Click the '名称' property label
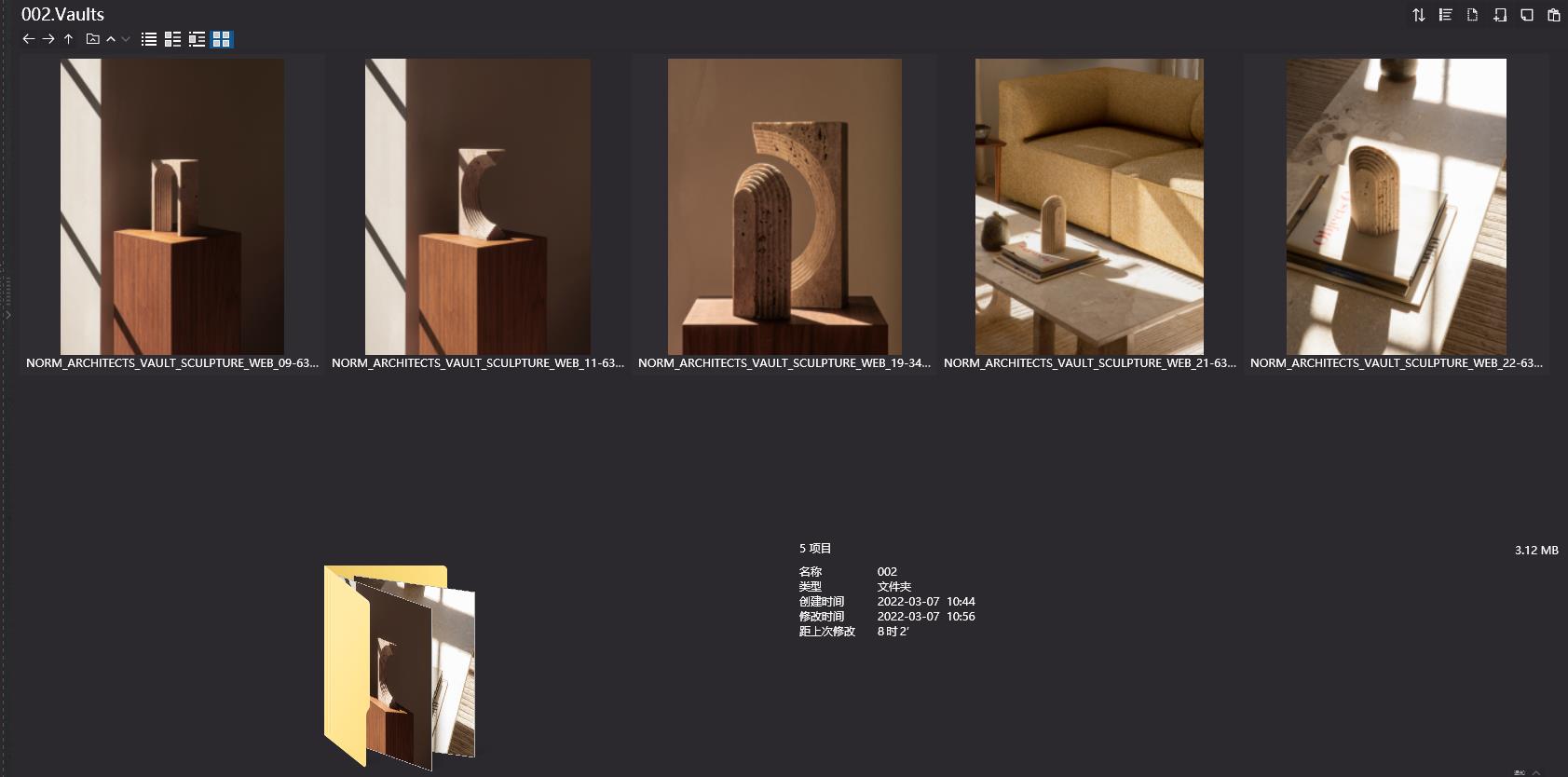The width and height of the screenshot is (1568, 777). pyautogui.click(x=811, y=572)
